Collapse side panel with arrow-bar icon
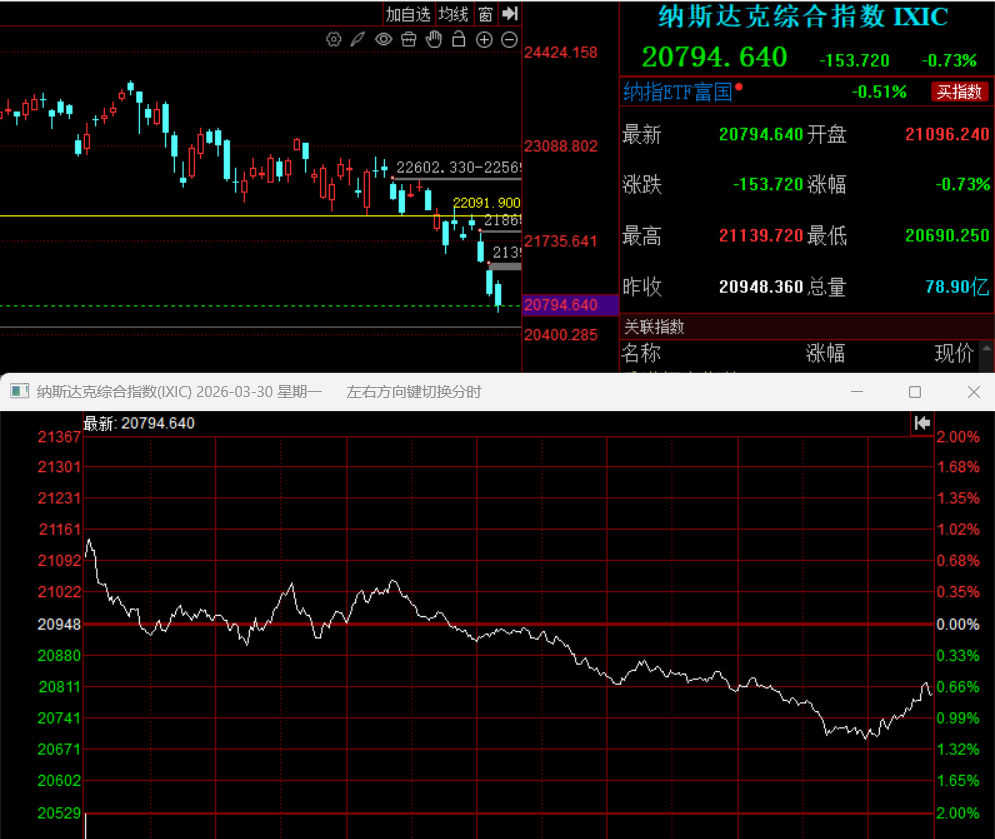Image resolution: width=995 pixels, height=839 pixels. 510,13
